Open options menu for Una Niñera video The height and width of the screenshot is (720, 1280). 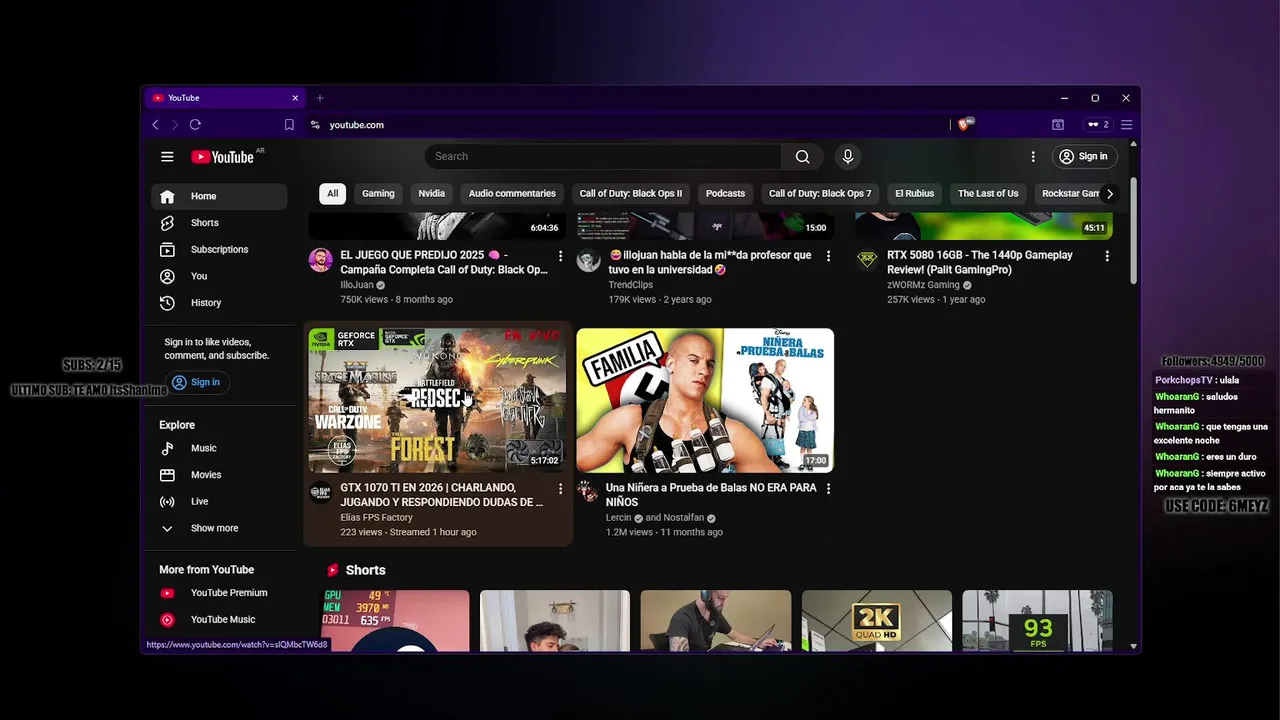pyautogui.click(x=828, y=489)
